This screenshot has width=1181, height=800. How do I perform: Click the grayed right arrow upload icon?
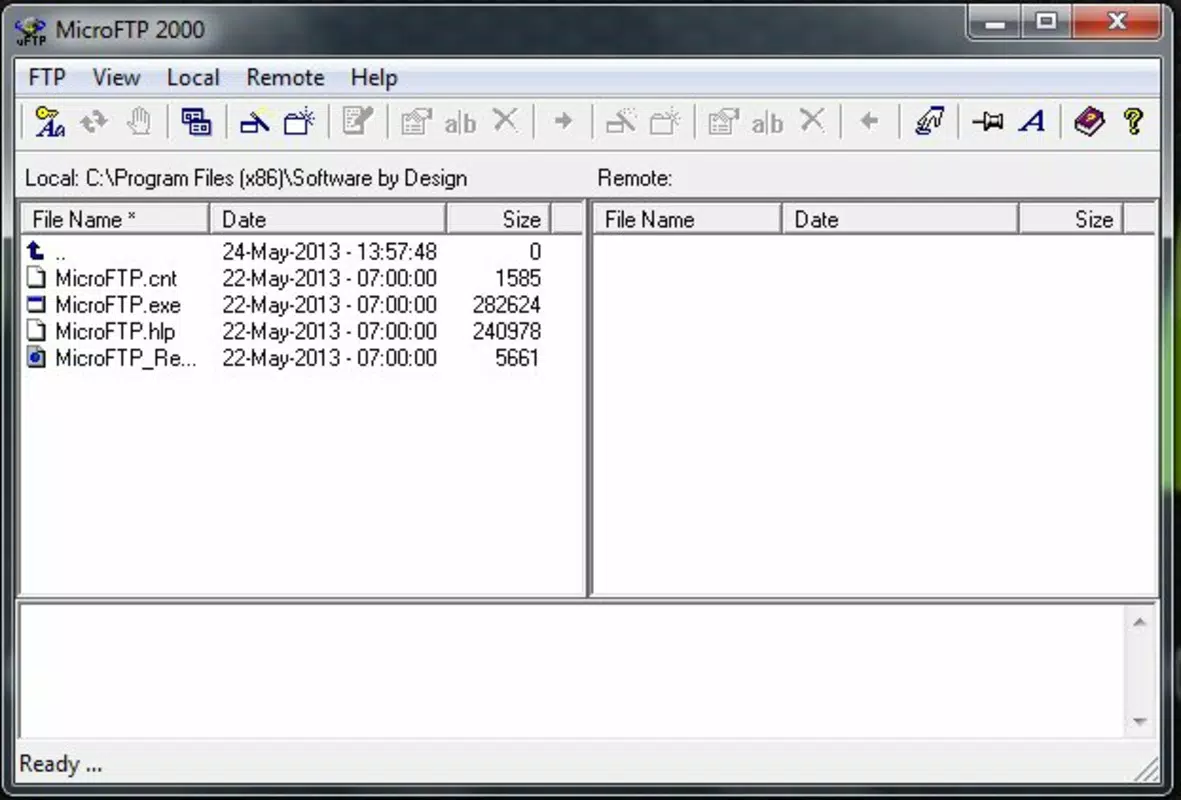click(563, 121)
